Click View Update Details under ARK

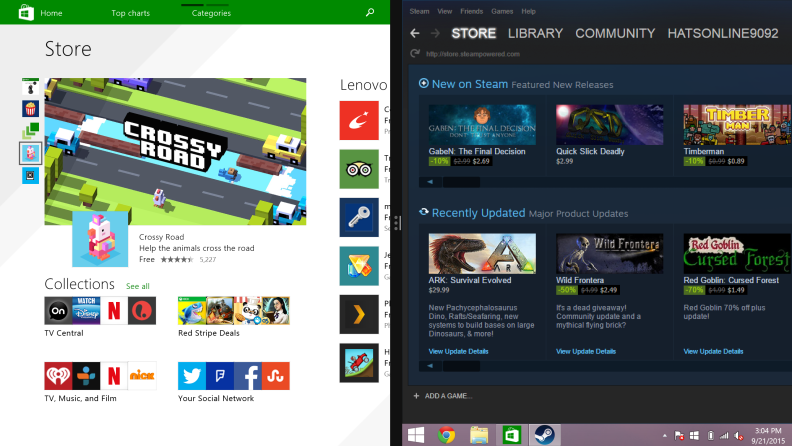point(458,352)
